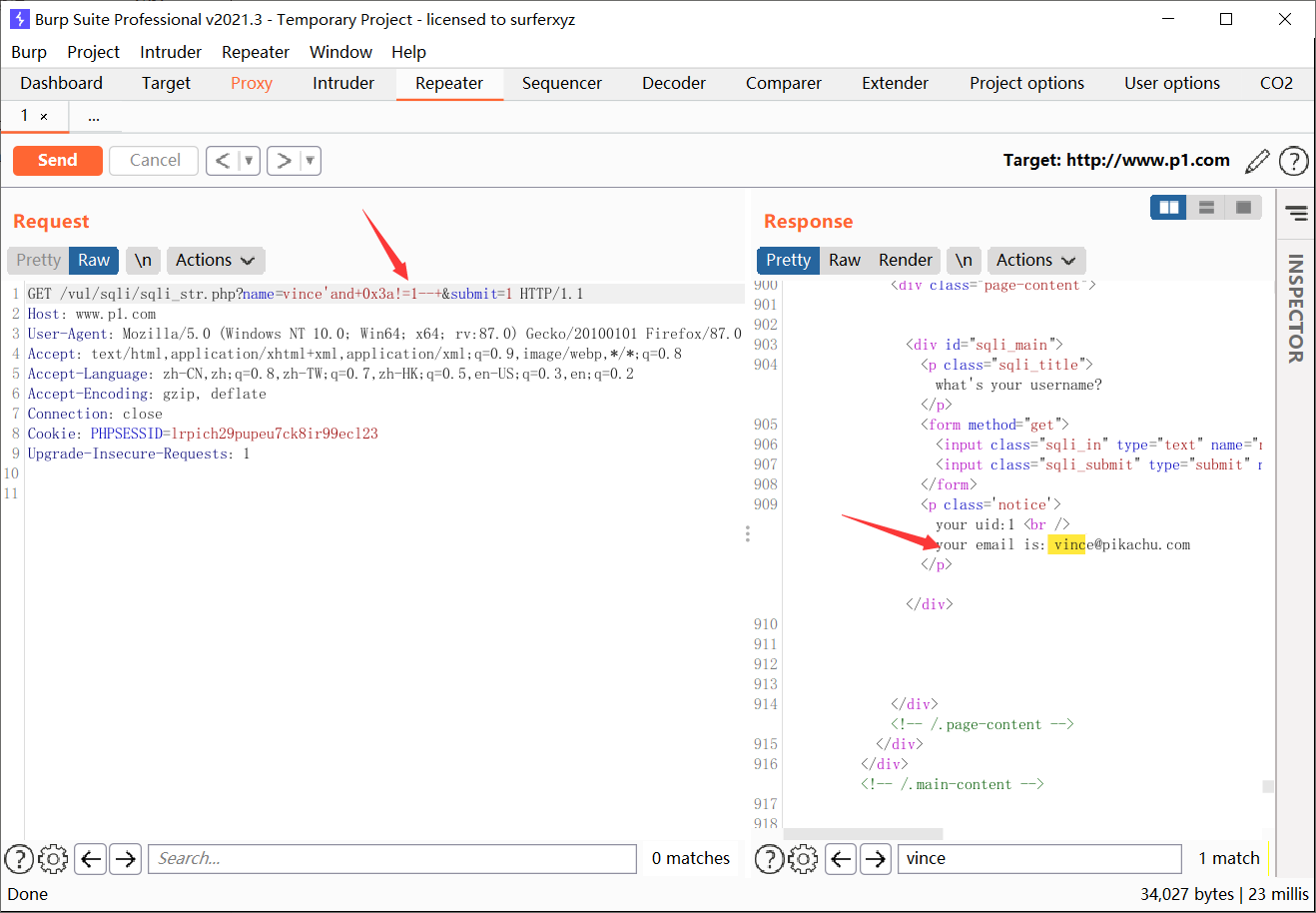Jump to previous response search match
This screenshot has width=1316, height=913.
tap(842, 858)
